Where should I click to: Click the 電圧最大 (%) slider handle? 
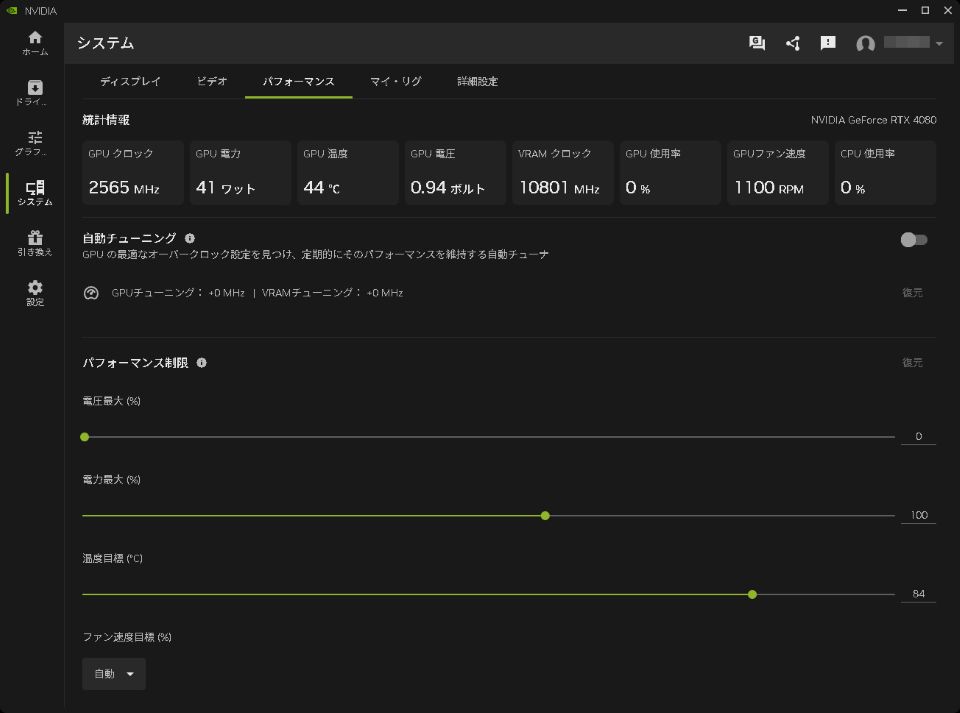(85, 437)
